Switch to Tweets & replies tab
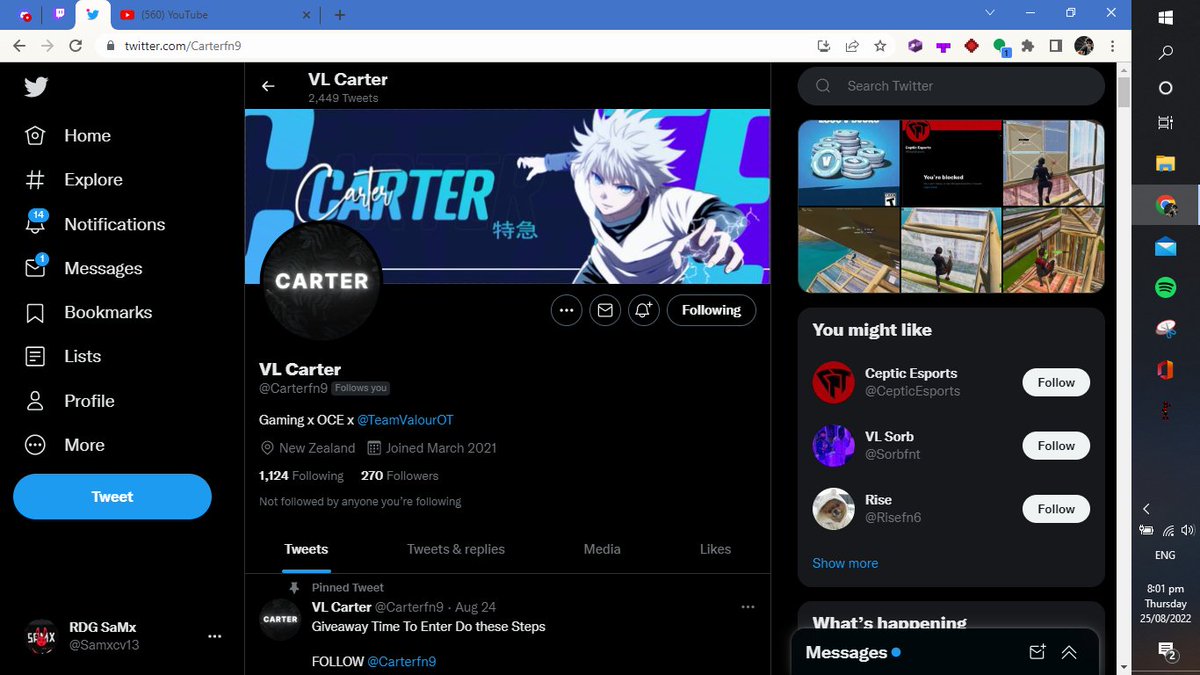 point(456,549)
